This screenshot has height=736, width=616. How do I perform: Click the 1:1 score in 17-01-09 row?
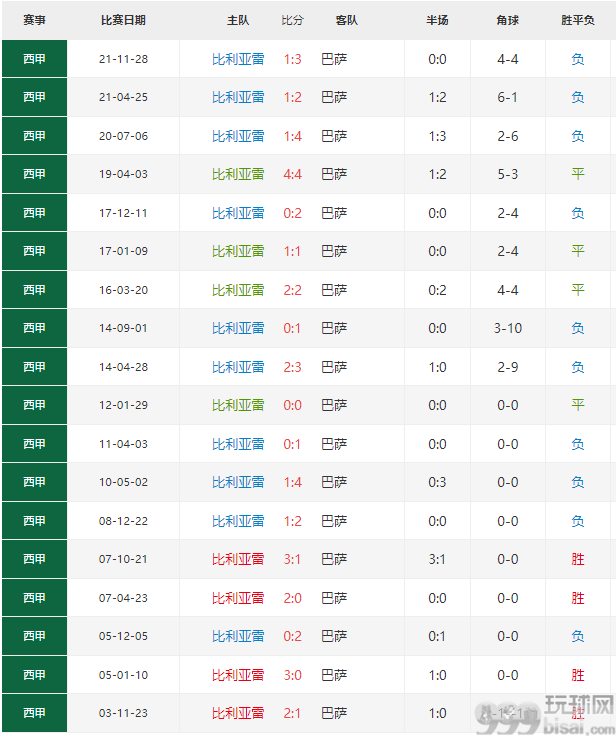(x=292, y=251)
